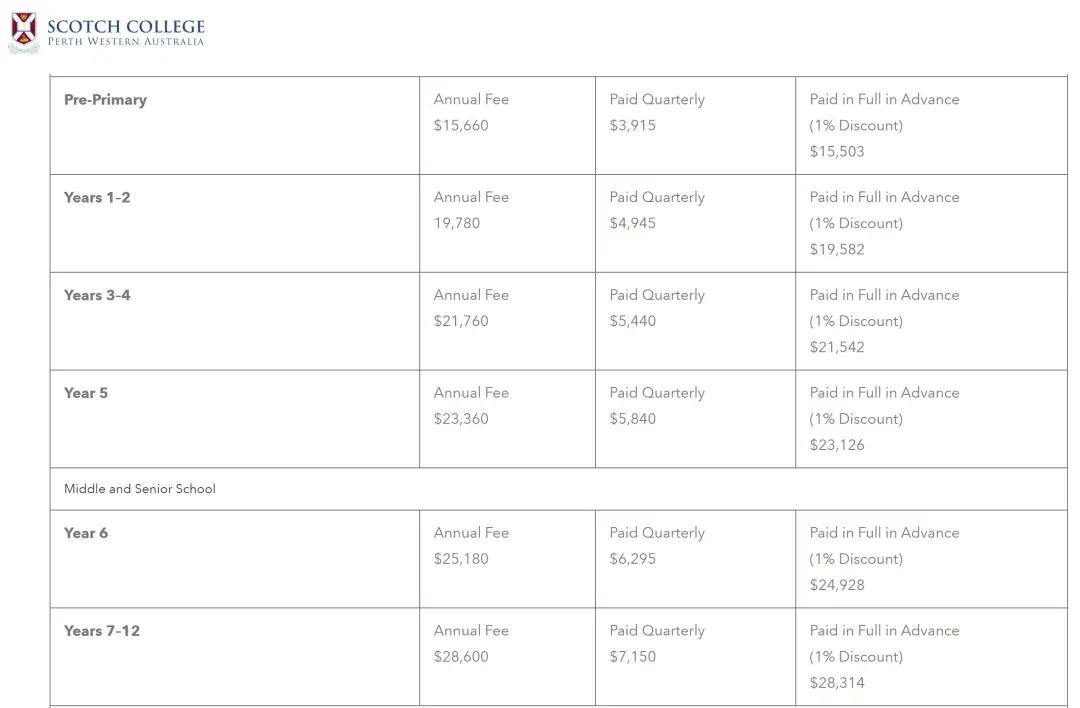Click the Years 3-4 row label
1080x708 pixels.
point(97,295)
